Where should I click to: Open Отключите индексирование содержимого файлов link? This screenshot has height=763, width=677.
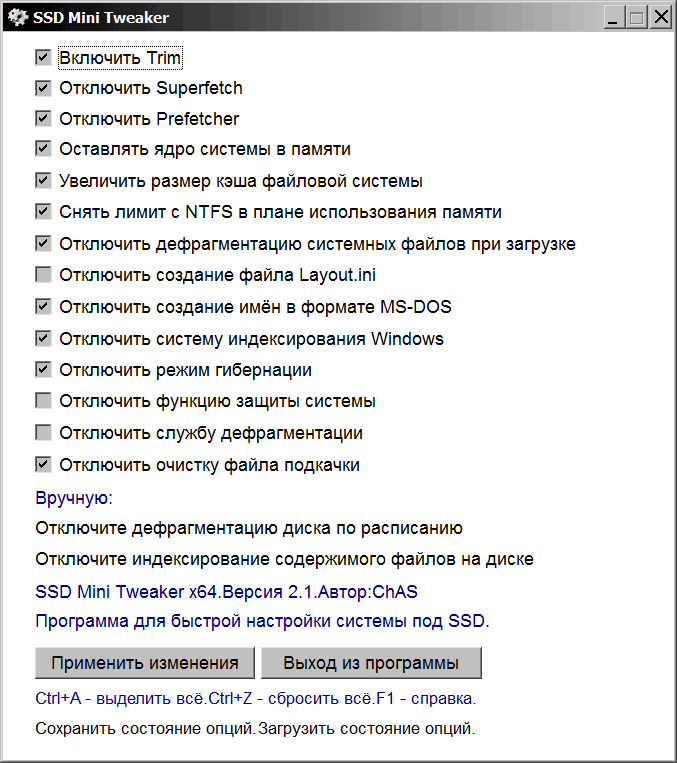284,559
